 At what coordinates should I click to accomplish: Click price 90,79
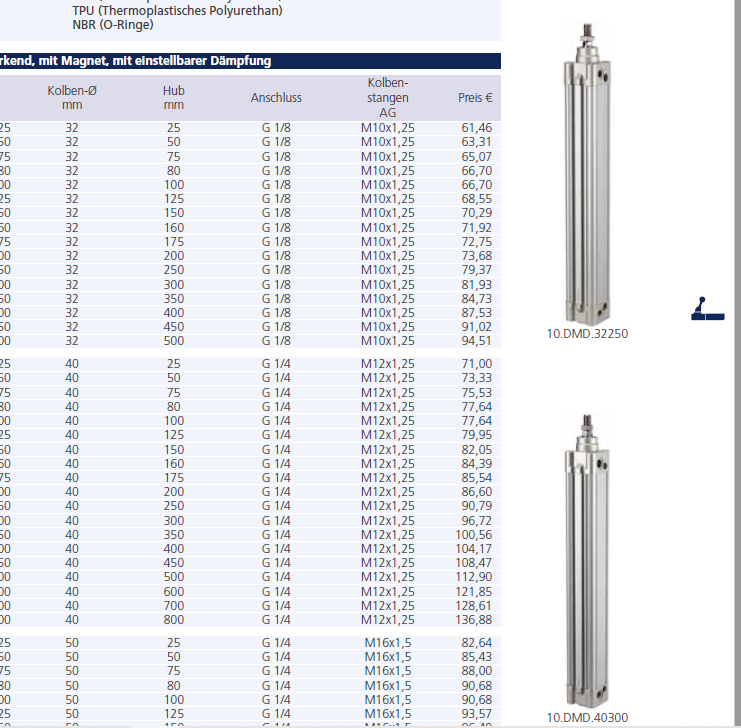tap(476, 506)
